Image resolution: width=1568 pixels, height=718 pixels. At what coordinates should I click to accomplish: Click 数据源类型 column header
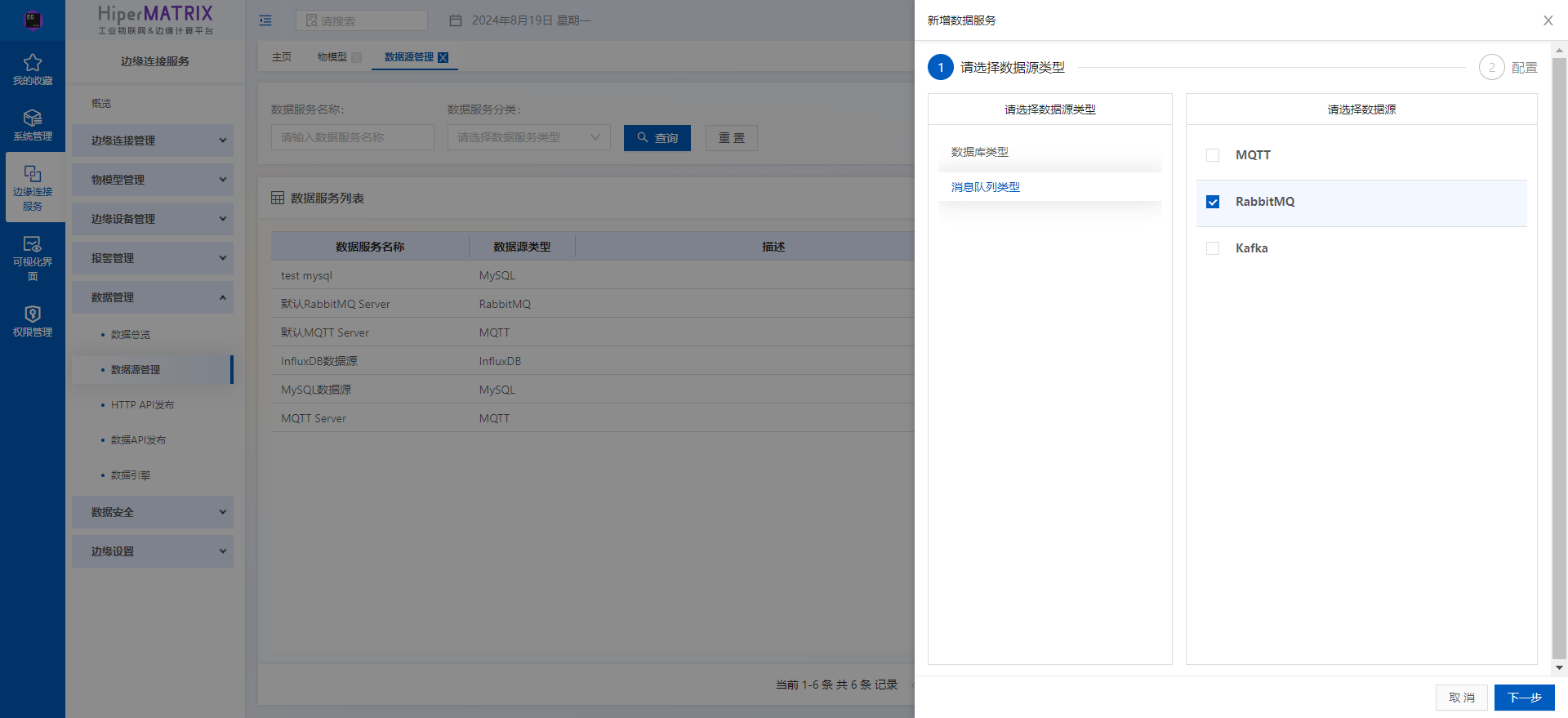522,246
